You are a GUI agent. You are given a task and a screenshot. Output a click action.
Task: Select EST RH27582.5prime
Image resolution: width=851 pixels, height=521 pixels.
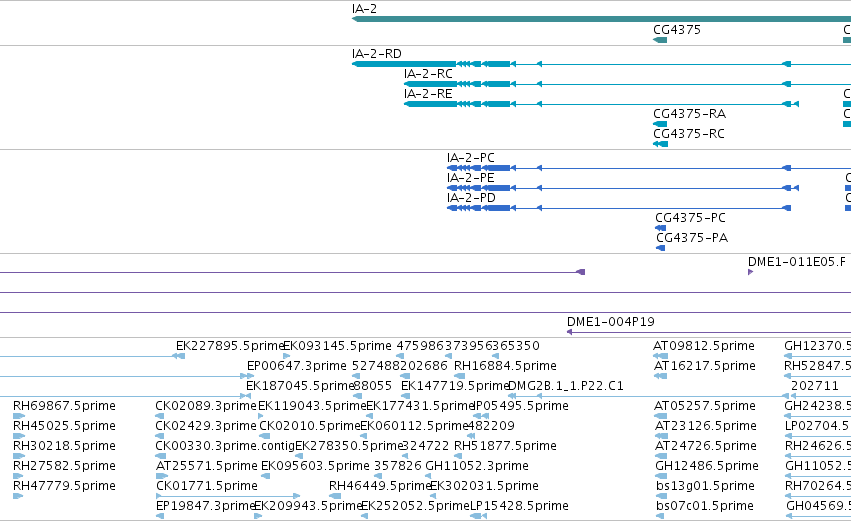tap(65, 467)
